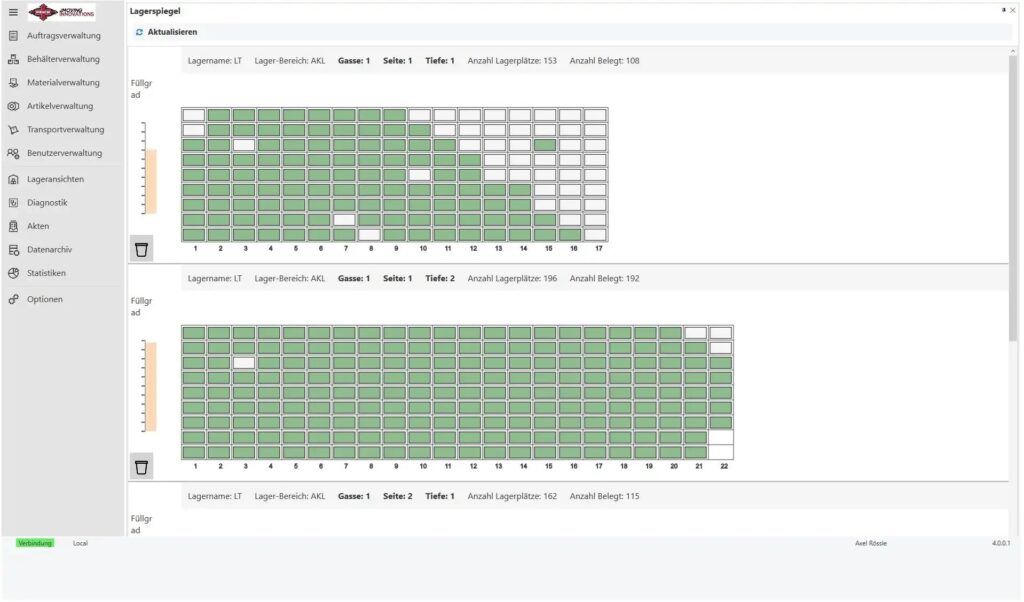Open the hamburger menu icon

(x=13, y=12)
